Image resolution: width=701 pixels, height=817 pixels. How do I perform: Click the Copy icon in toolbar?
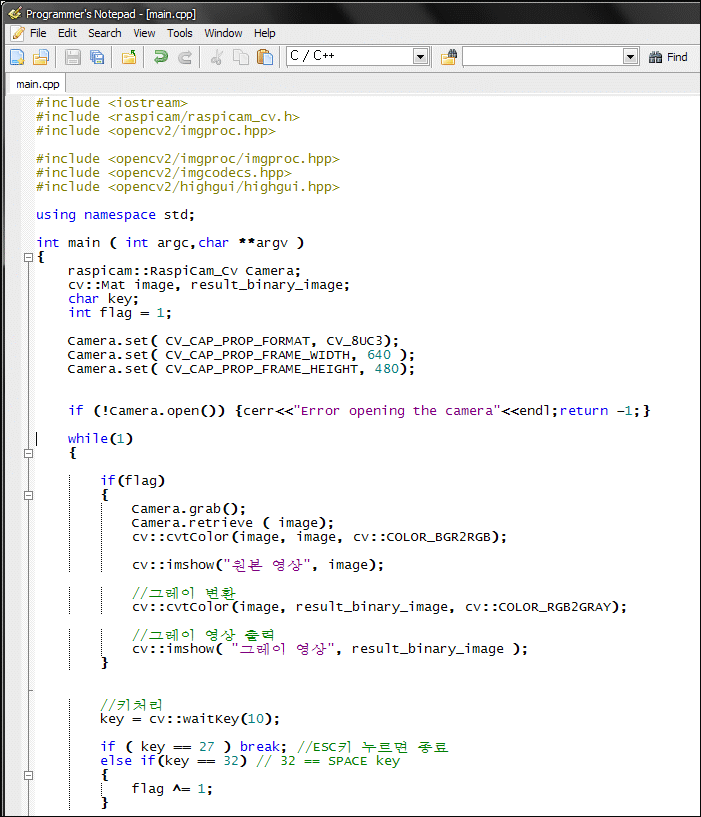(x=240, y=57)
